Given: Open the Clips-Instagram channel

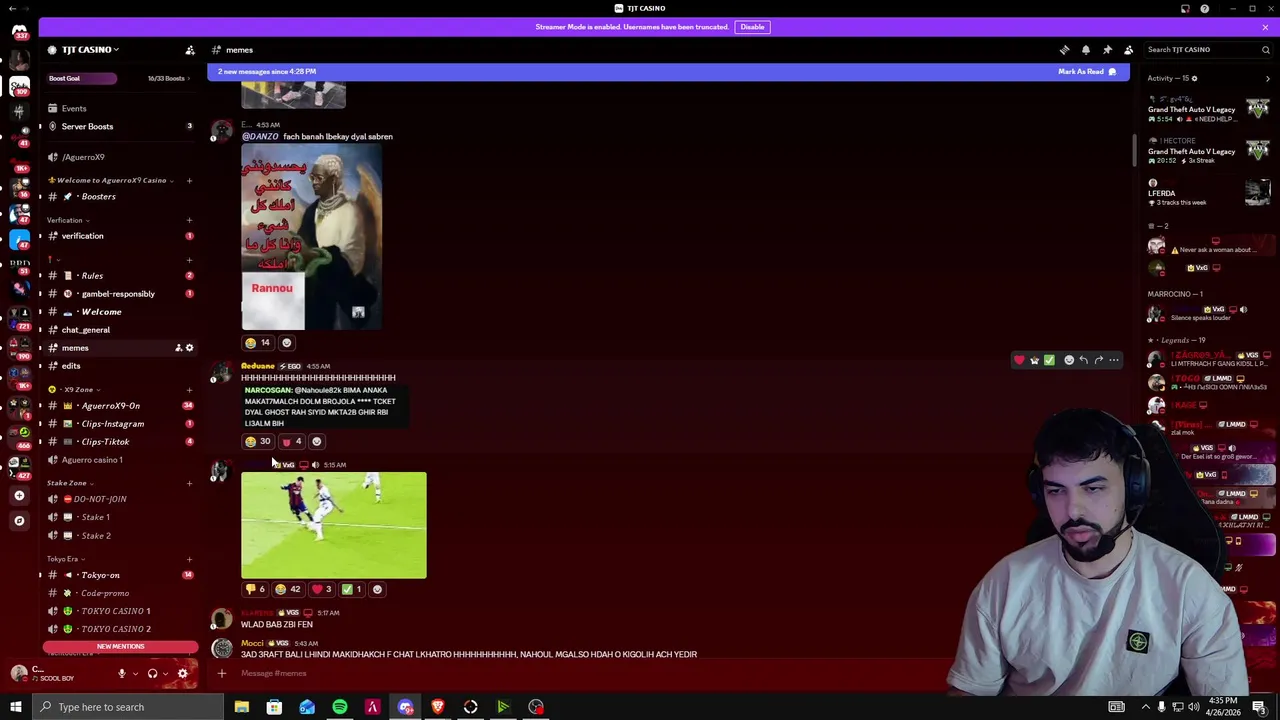Looking at the screenshot, I should tap(120, 424).
